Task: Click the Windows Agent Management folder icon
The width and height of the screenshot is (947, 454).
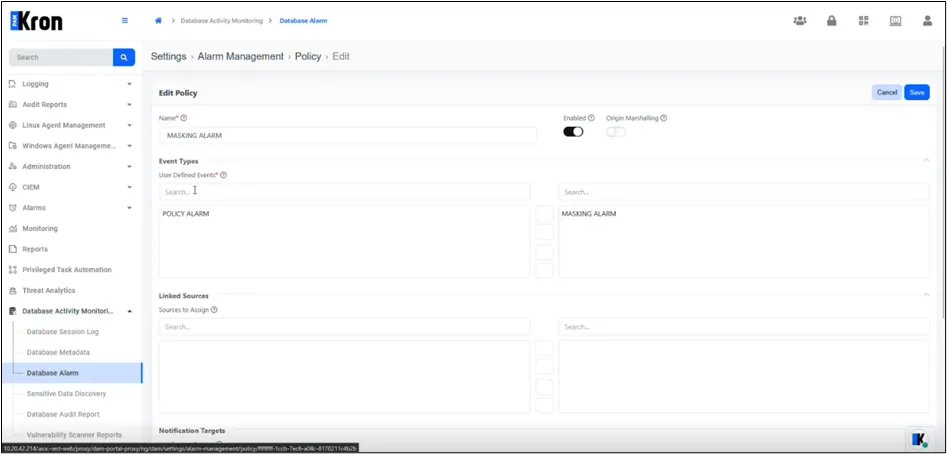Action: [x=13, y=146]
